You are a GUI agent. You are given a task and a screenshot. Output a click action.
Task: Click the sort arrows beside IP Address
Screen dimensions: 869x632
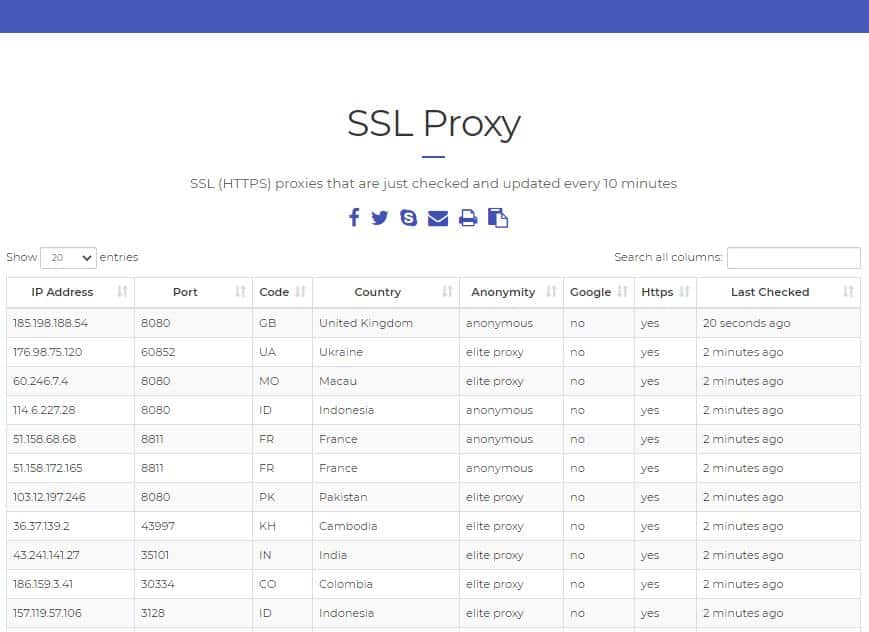tap(120, 292)
